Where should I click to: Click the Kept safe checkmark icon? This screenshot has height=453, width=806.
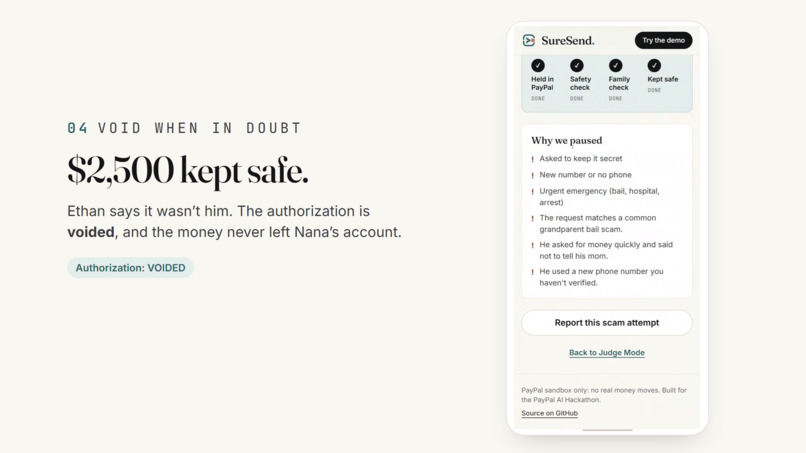[654, 65]
